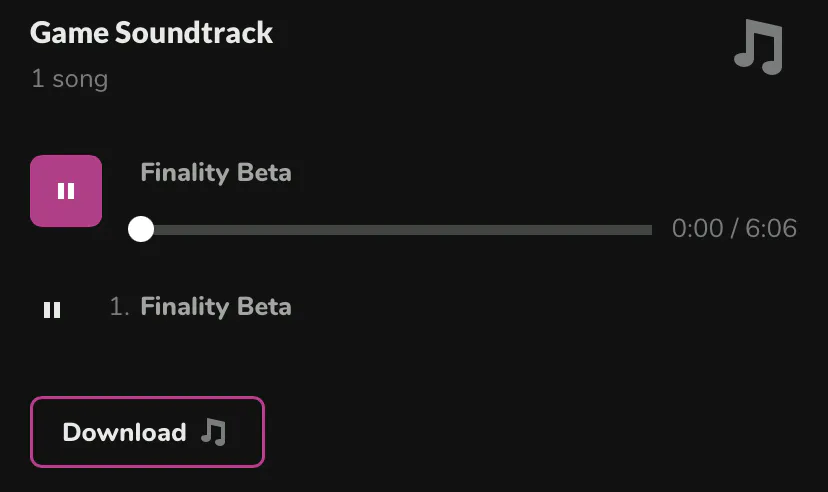
Task: Click the 1 song label
Action: coord(69,78)
